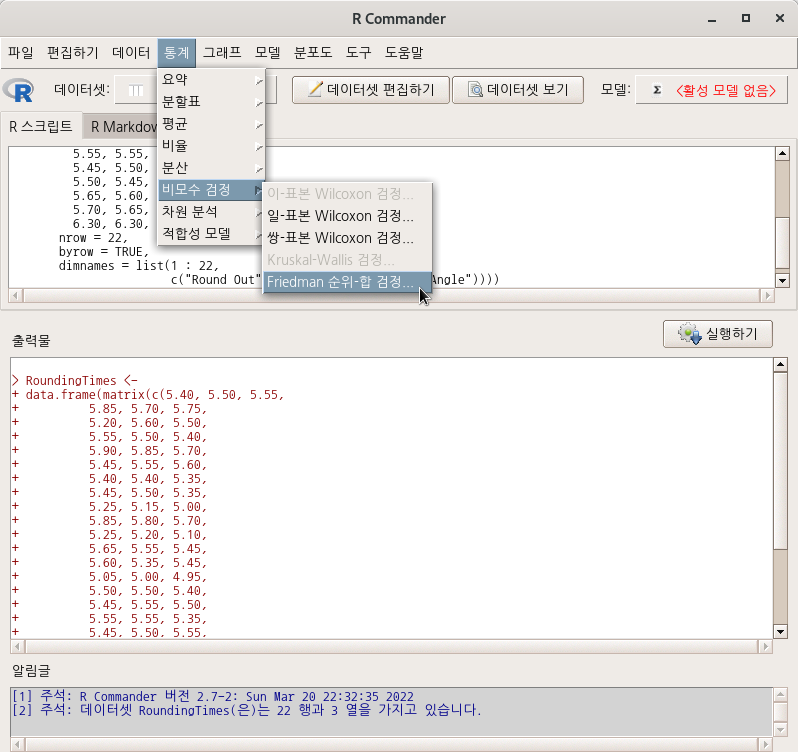Viewport: 798px width, 752px height.
Task: Click the 실행하기 button
Action: [x=718, y=334]
